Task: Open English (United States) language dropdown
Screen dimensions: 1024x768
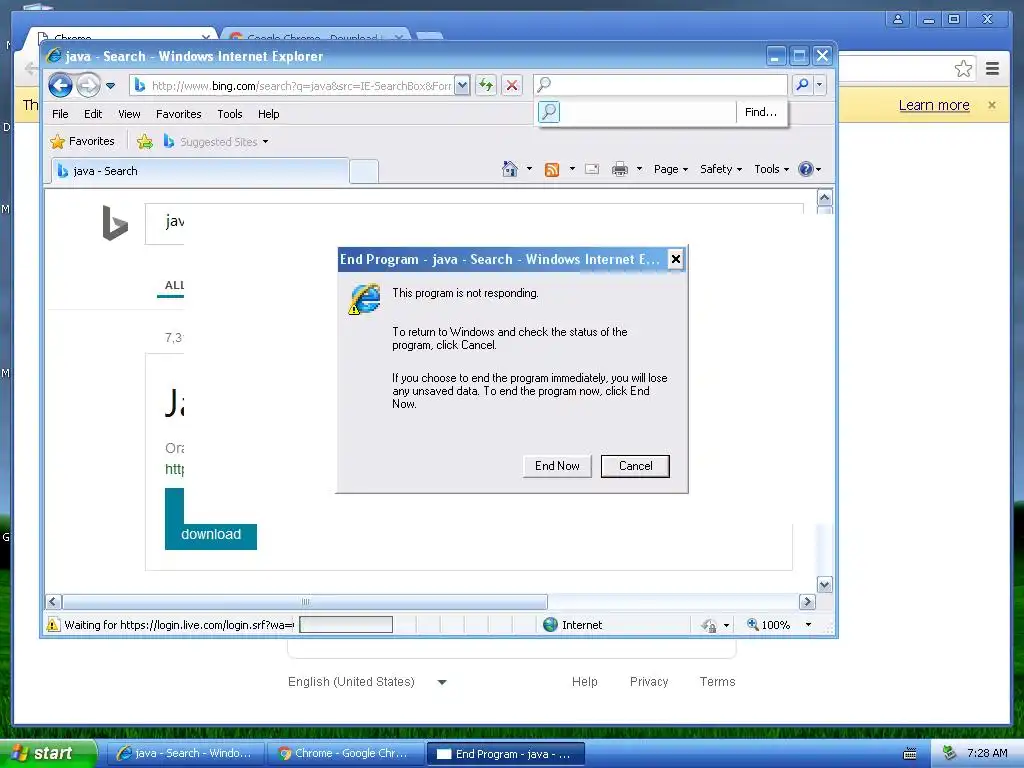Action: [x=367, y=682]
